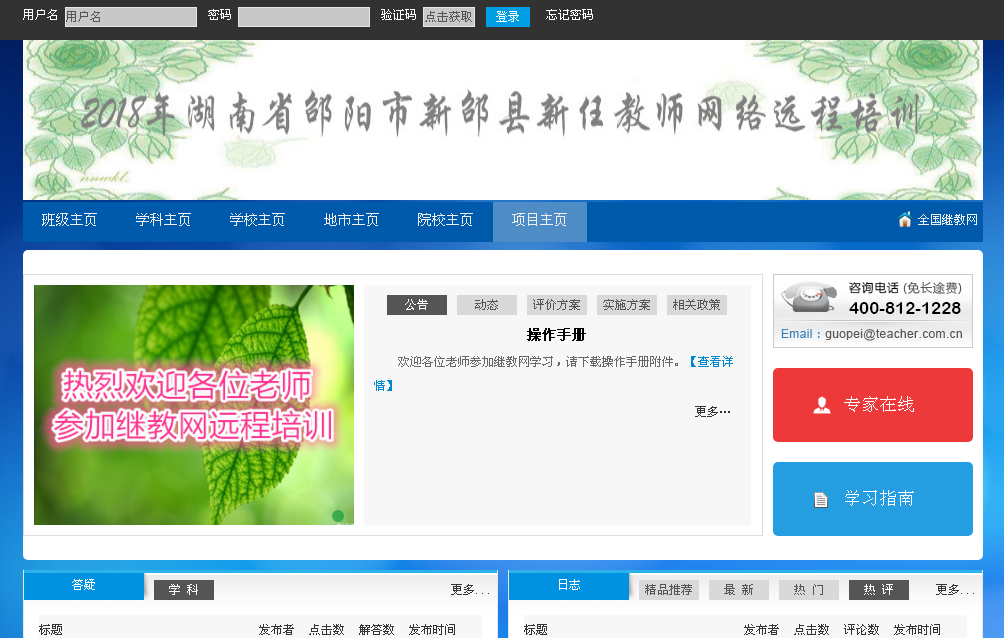Select the 精品推荐 tab in 日志 panel
Image resolution: width=1004 pixels, height=638 pixels.
click(x=668, y=590)
